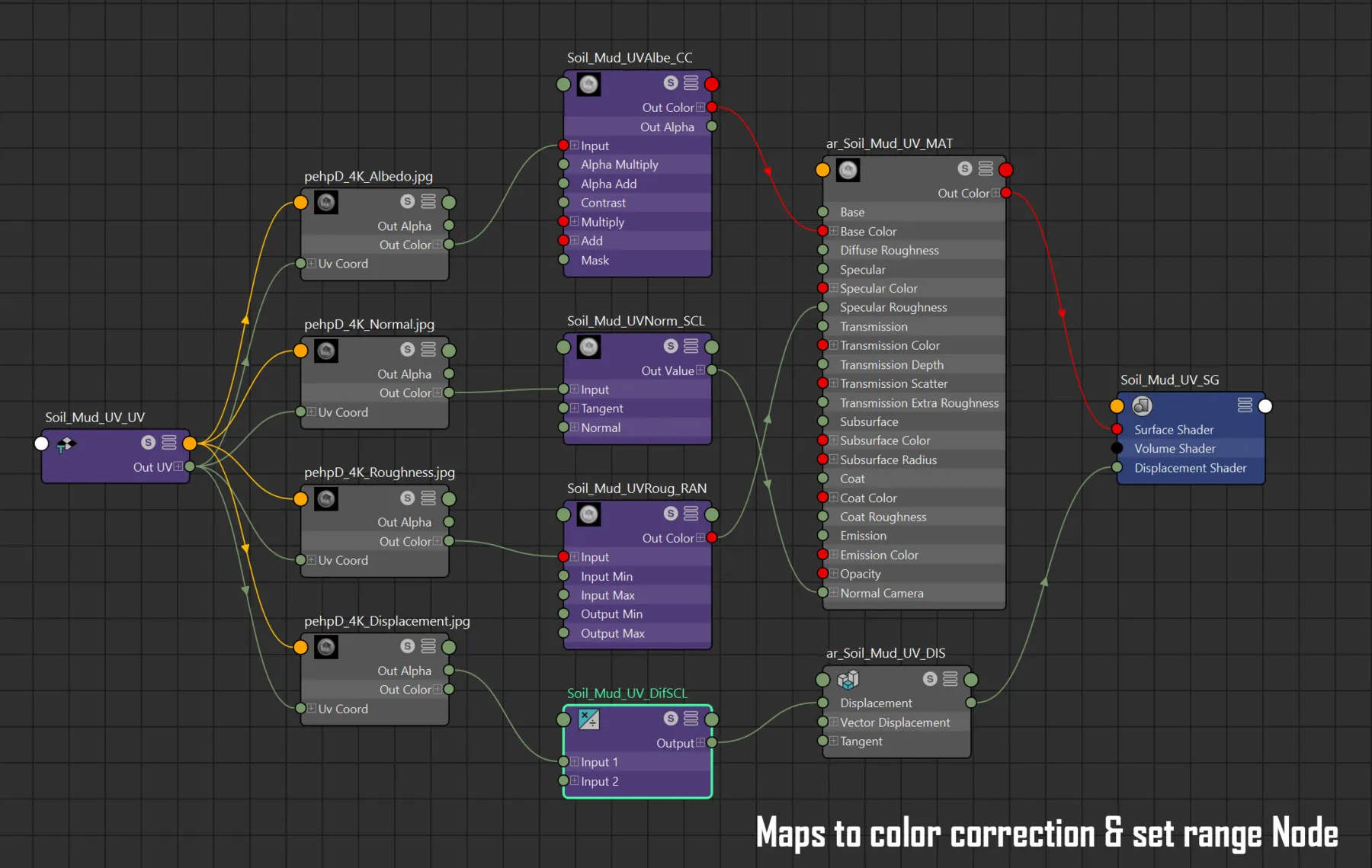Screen dimensions: 1372x868
Task: Select the Specular Roughness attribute row
Action: pyautogui.click(x=893, y=307)
